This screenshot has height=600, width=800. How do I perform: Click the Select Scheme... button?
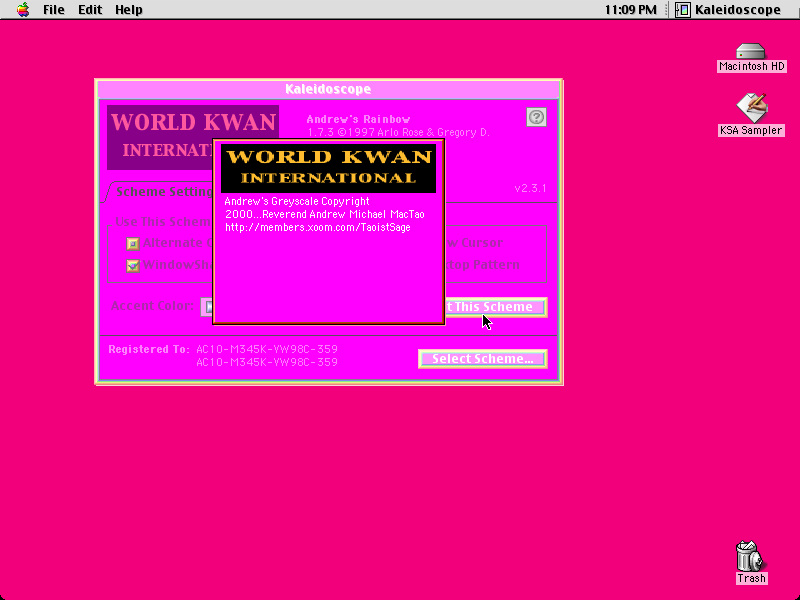coord(483,359)
